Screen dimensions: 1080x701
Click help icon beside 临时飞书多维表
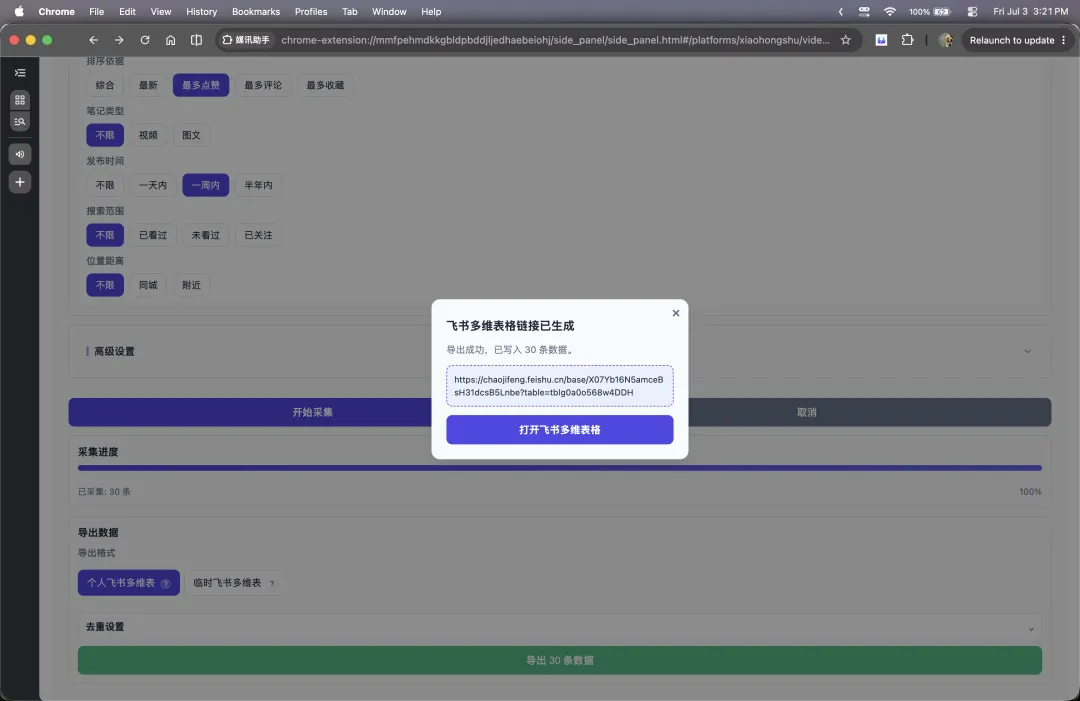coord(272,583)
